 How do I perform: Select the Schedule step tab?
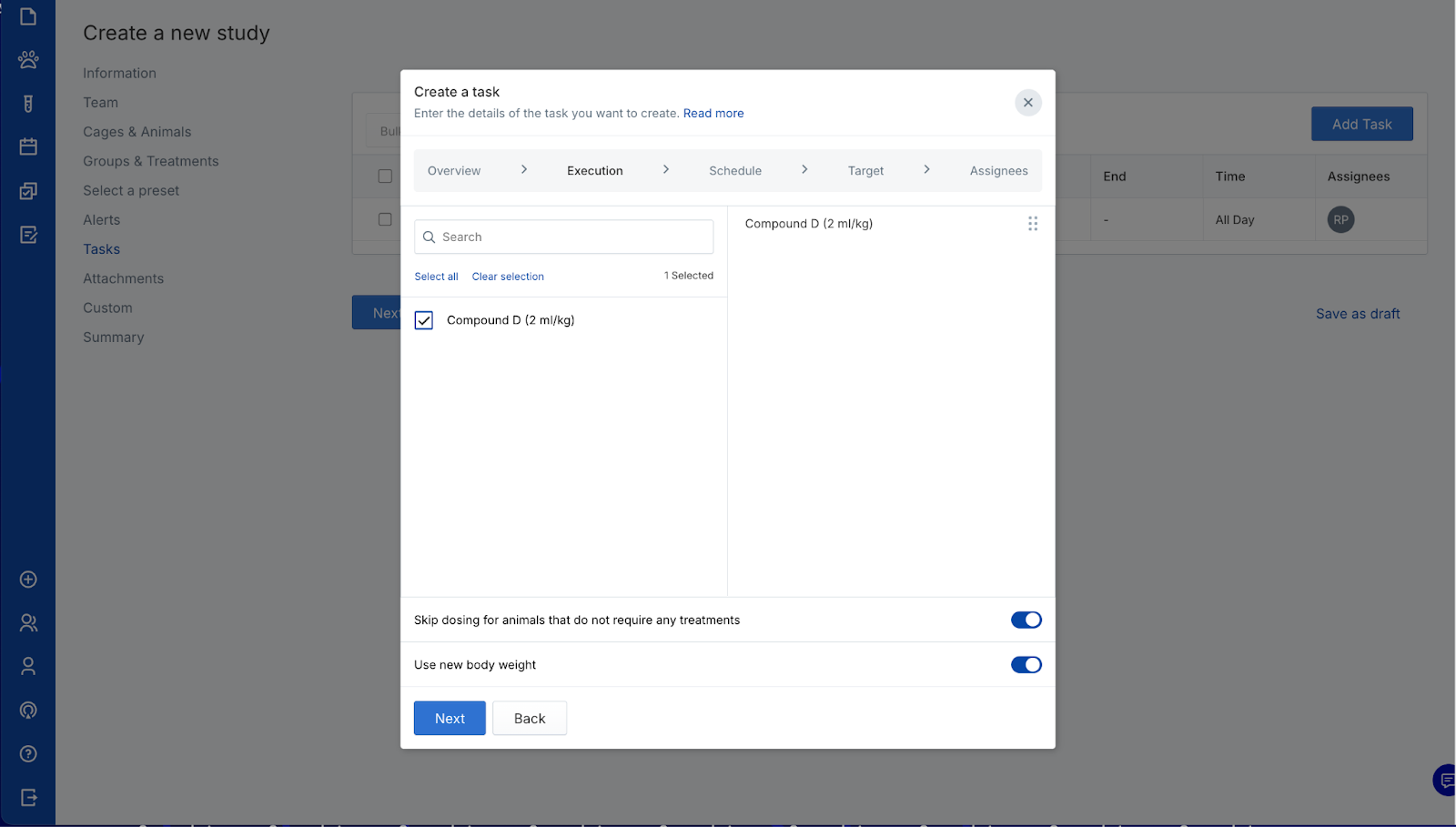pos(734,171)
